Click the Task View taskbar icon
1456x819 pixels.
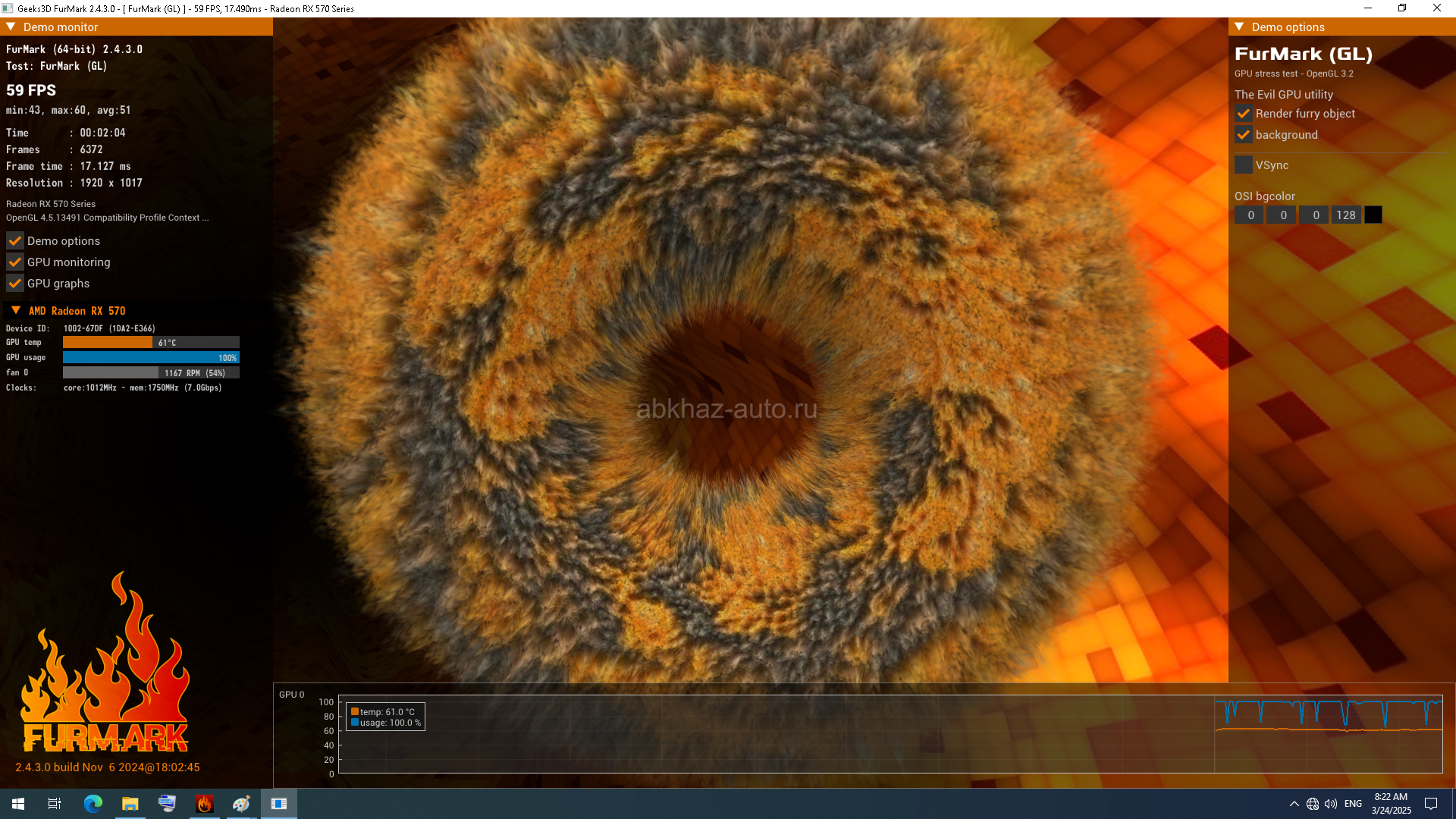click(x=55, y=804)
